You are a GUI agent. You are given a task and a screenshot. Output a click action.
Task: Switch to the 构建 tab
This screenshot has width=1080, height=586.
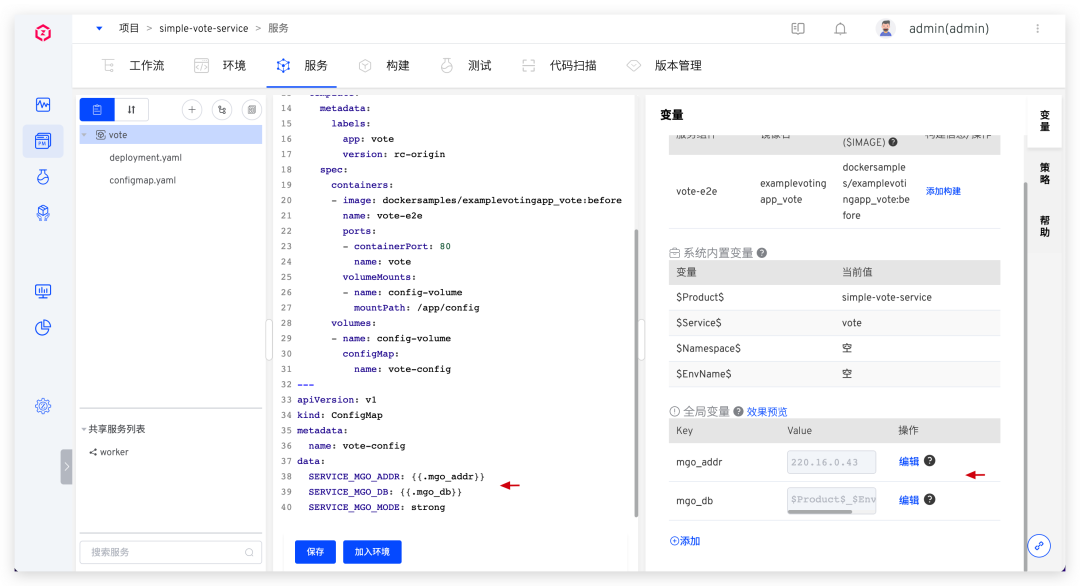click(x=385, y=66)
